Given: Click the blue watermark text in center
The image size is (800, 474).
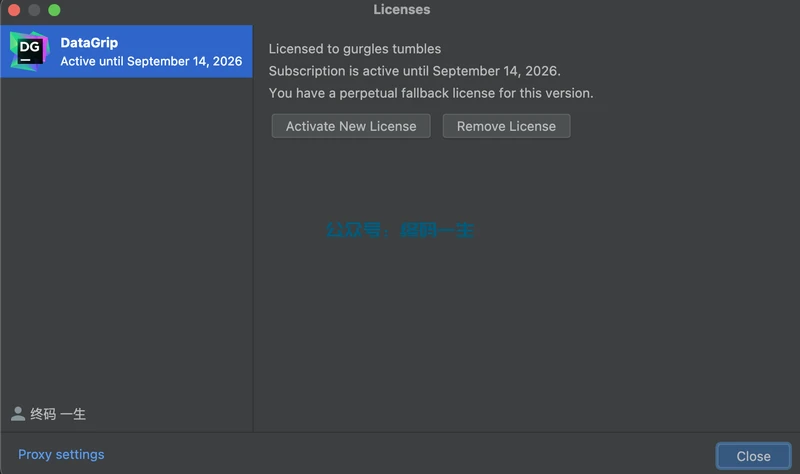Looking at the screenshot, I should 400,230.
